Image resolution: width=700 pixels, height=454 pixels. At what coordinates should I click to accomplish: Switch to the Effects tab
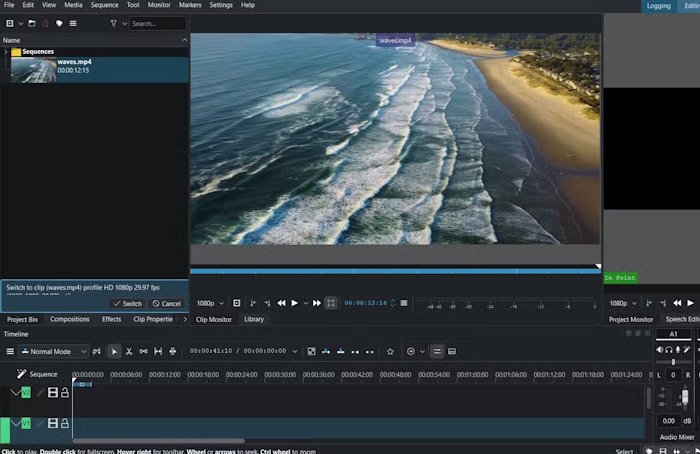pos(112,319)
